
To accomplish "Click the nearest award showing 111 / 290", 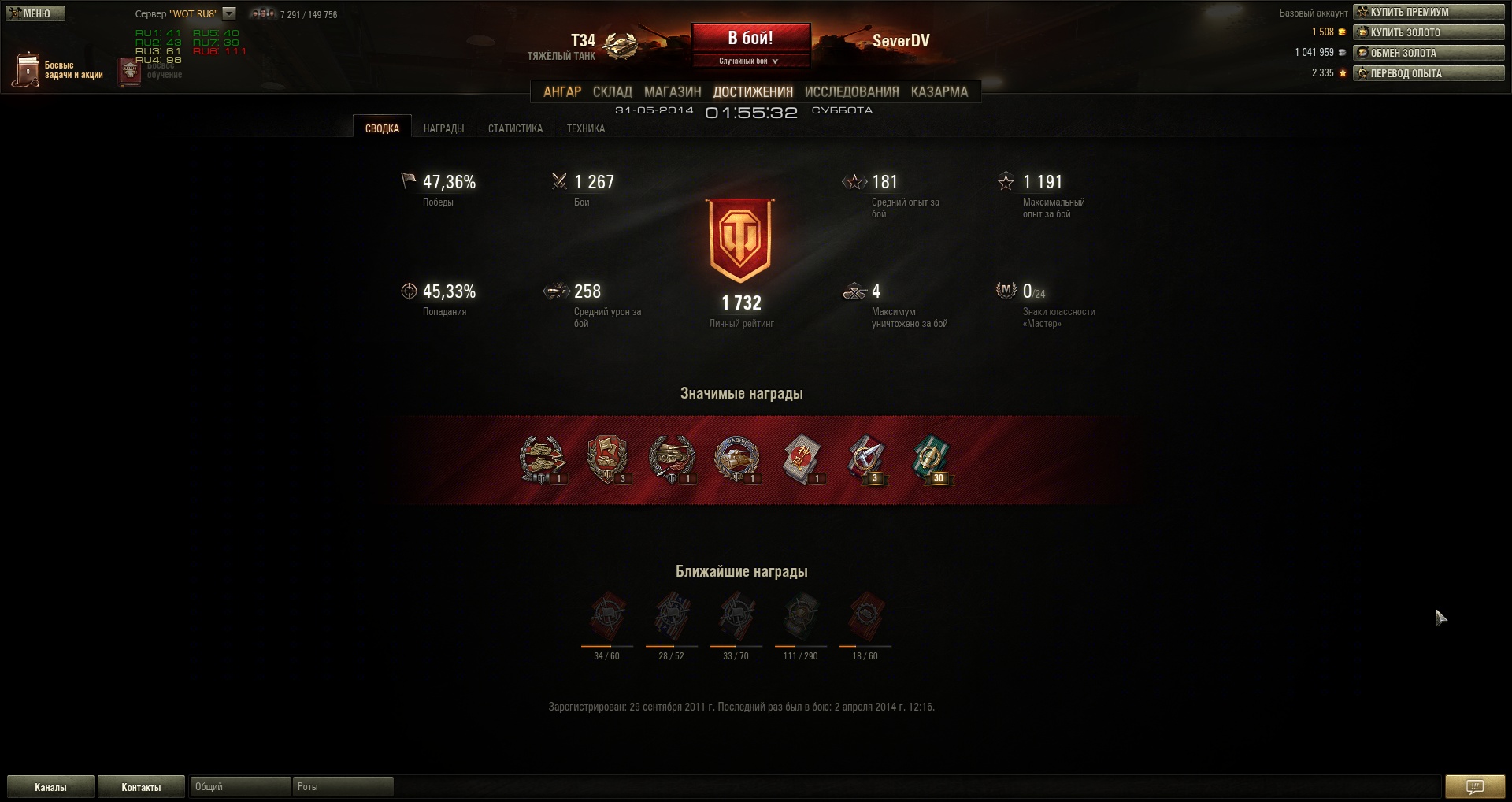I will tap(801, 615).
